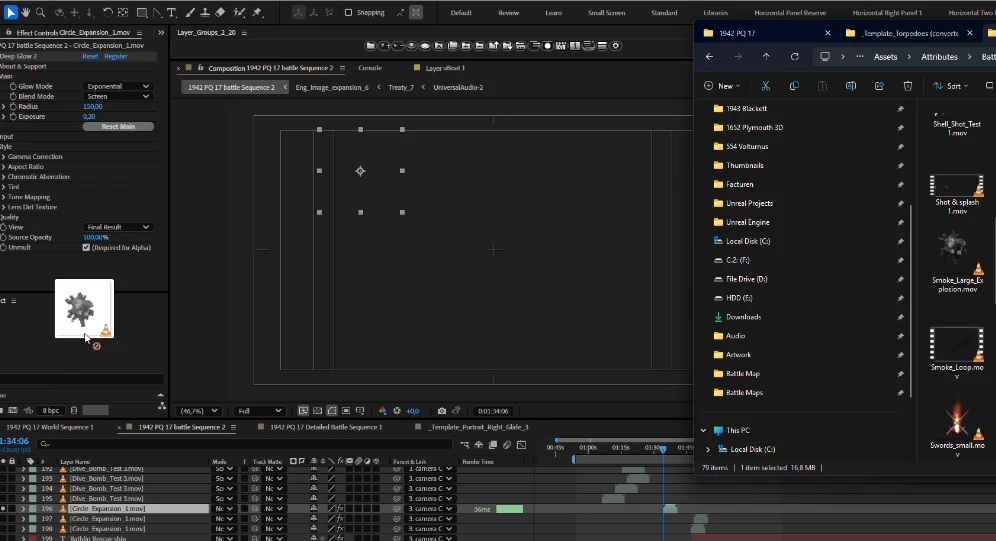This screenshot has width=996, height=541.
Task: Refresh the Explorer window
Action: 795,57
